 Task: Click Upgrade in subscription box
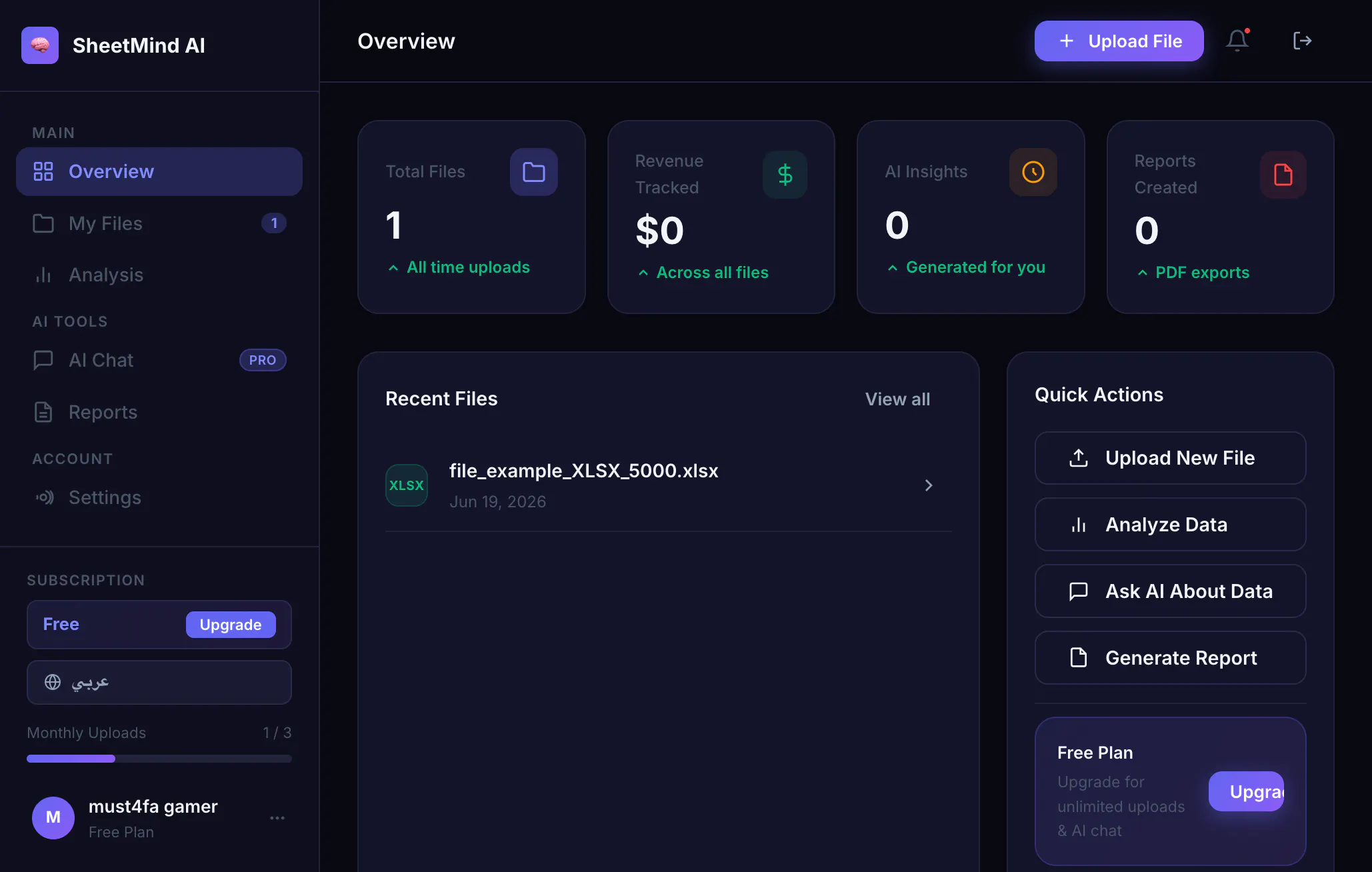[x=231, y=625]
